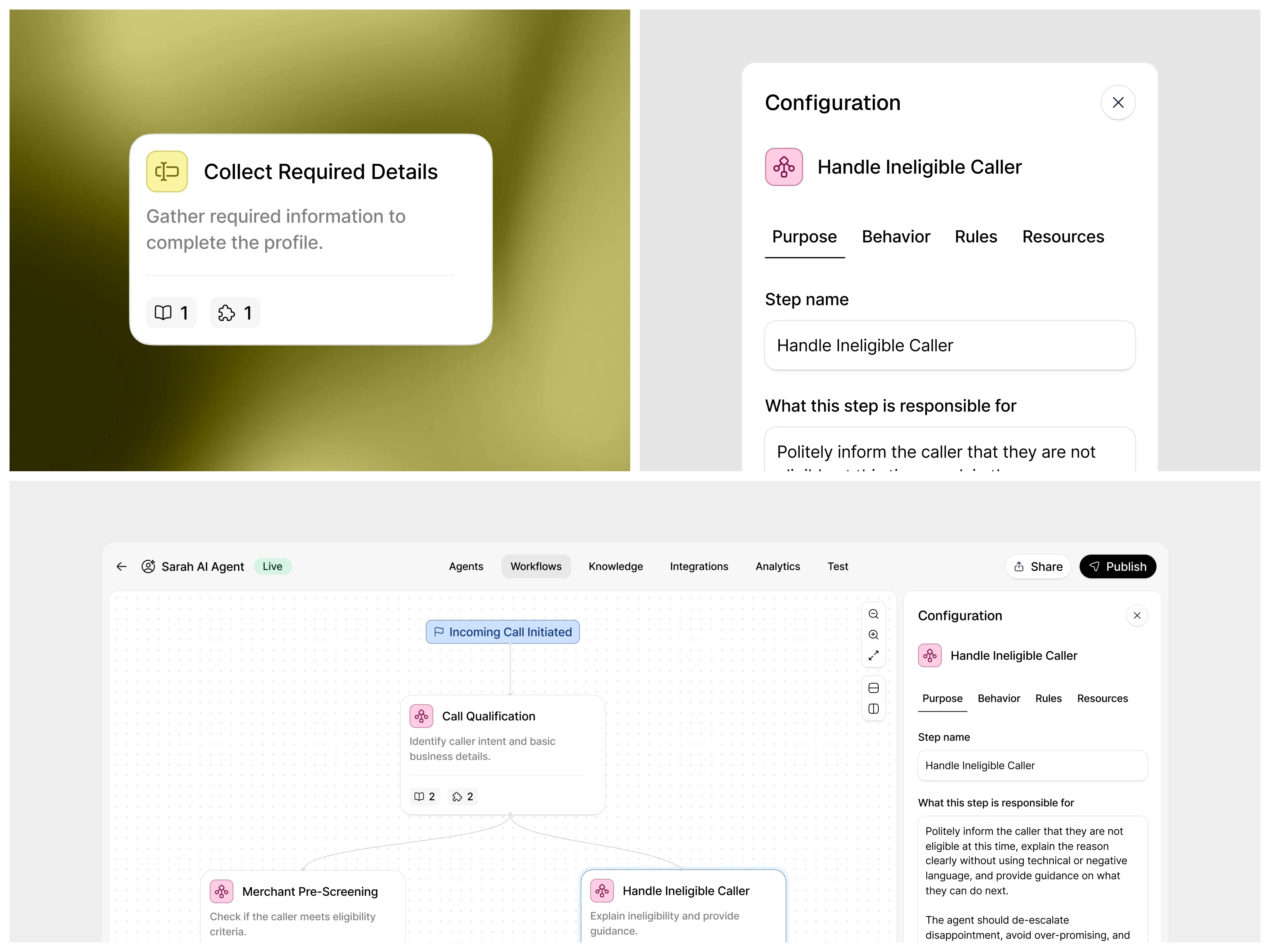
Task: Open Resources tab in the small Configuration panel
Action: point(1103,699)
